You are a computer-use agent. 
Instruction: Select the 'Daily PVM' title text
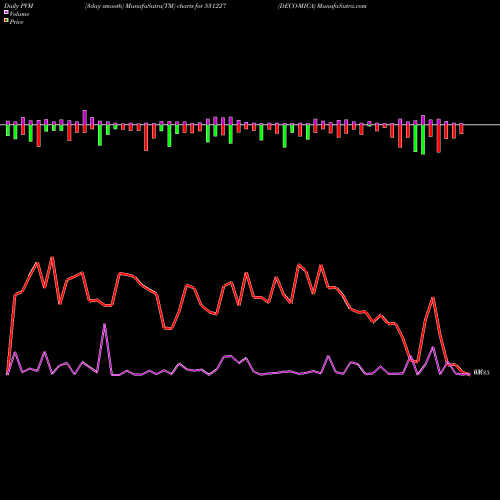(x=19, y=6)
